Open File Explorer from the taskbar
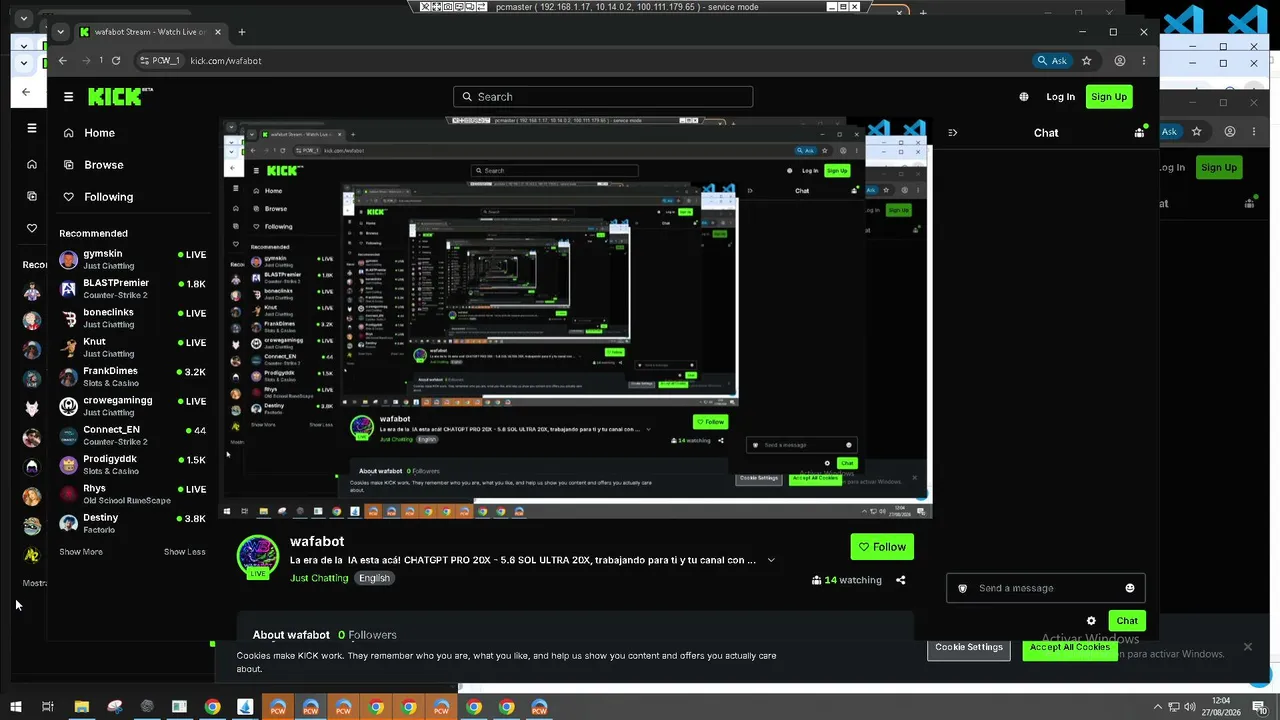The image size is (1280, 720). (x=82, y=707)
